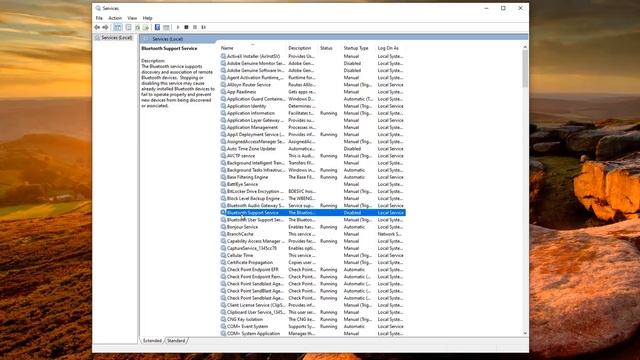Select the Client License Service row name

pos(256,305)
